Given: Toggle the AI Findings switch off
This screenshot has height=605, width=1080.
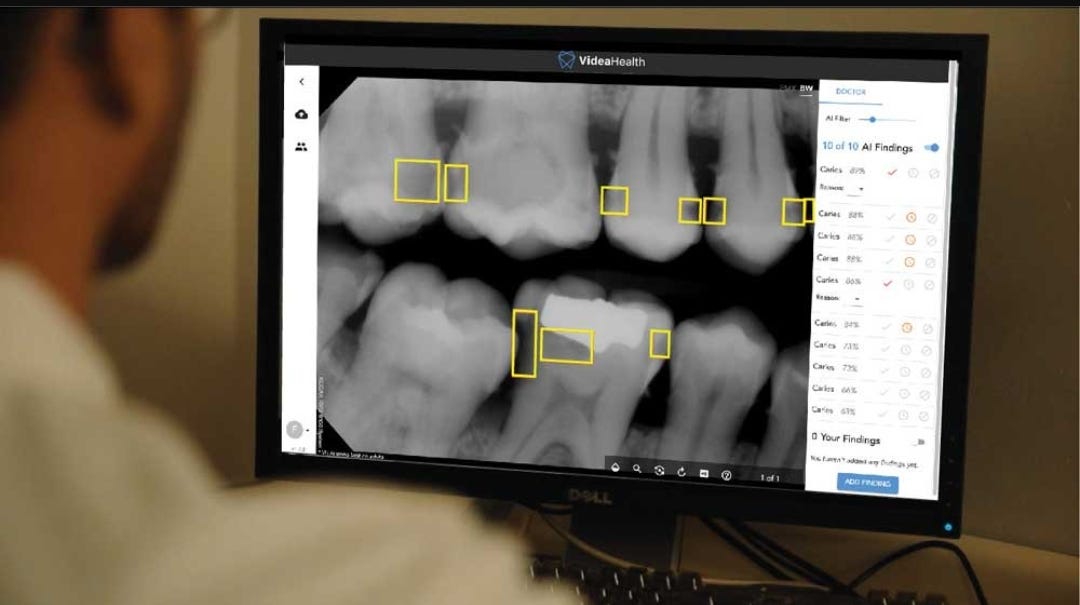Looking at the screenshot, I should point(932,147).
